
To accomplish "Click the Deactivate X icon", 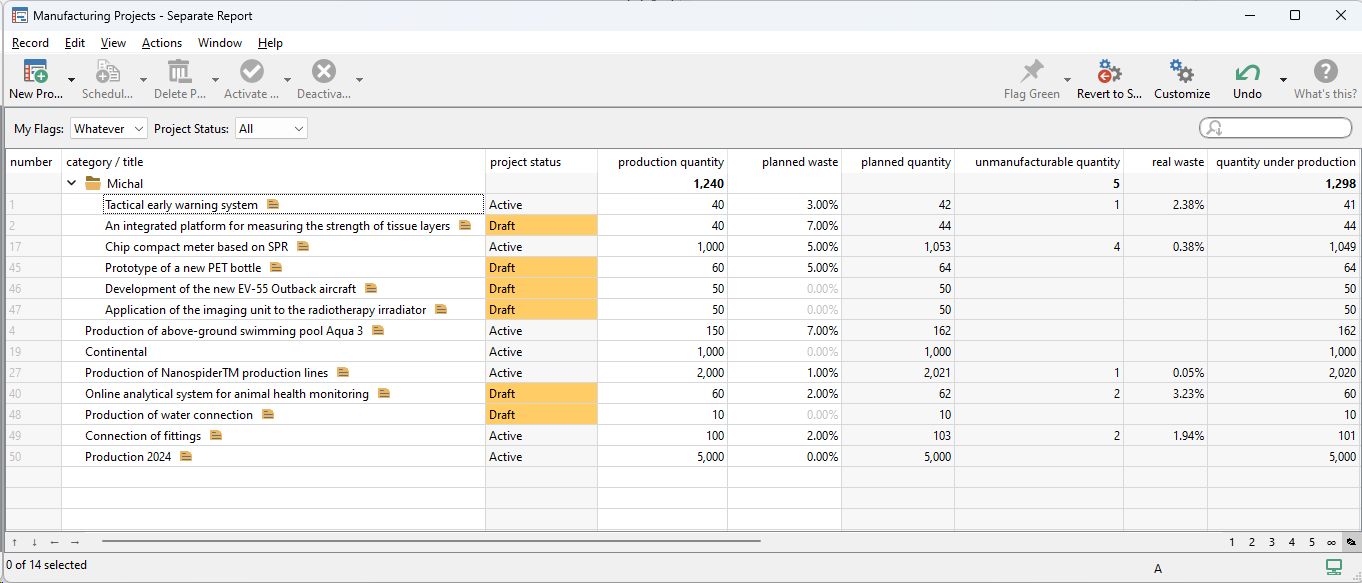I will click(x=323, y=72).
